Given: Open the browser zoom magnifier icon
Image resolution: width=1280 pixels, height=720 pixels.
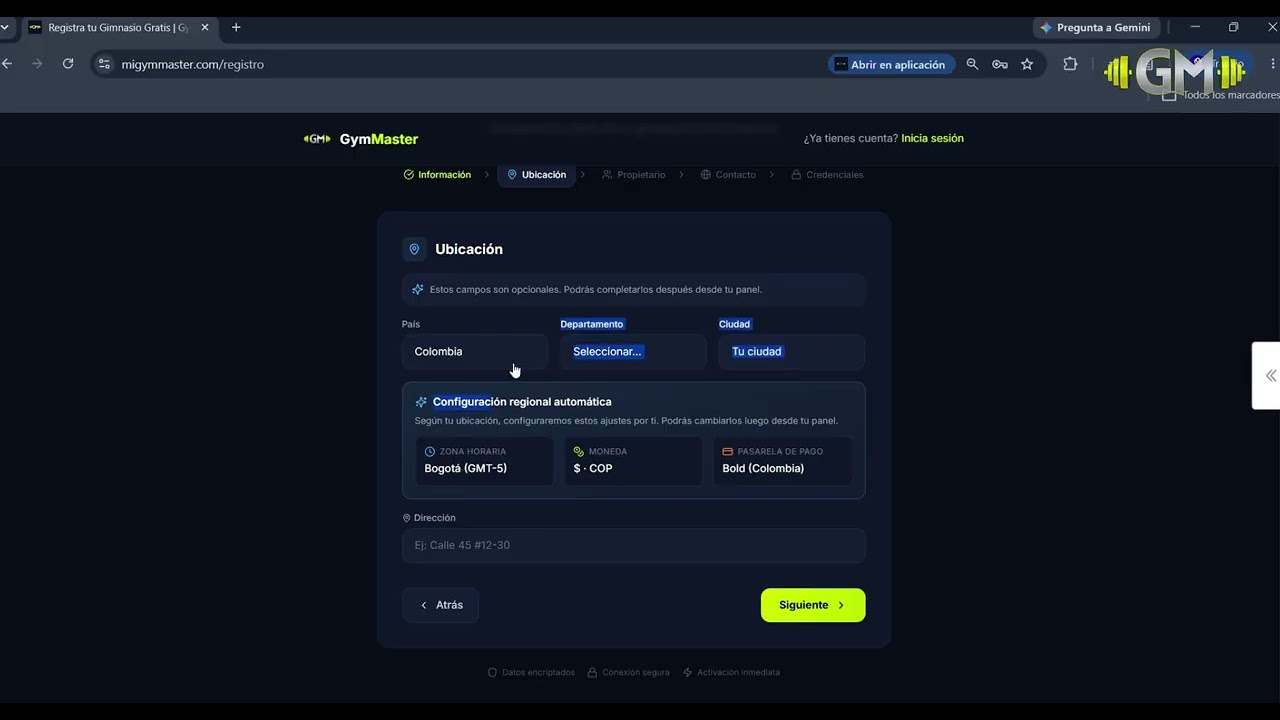Looking at the screenshot, I should [972, 64].
